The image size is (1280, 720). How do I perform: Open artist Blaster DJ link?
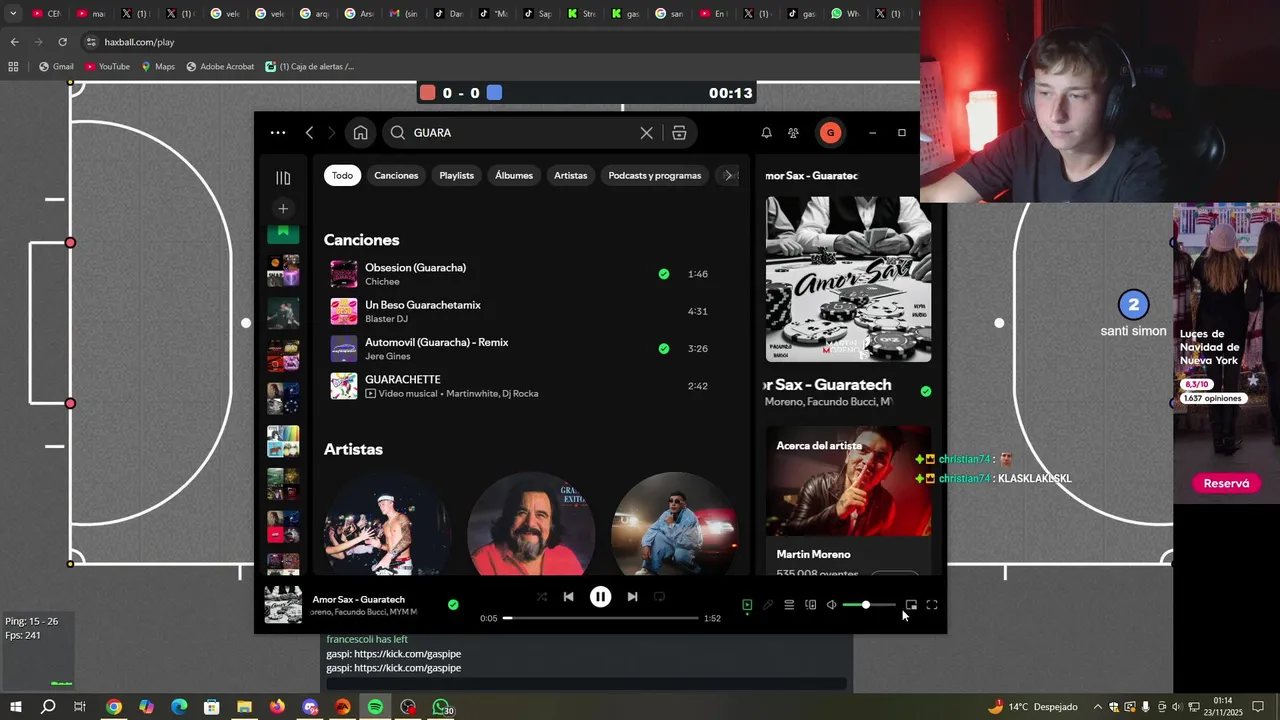386,319
